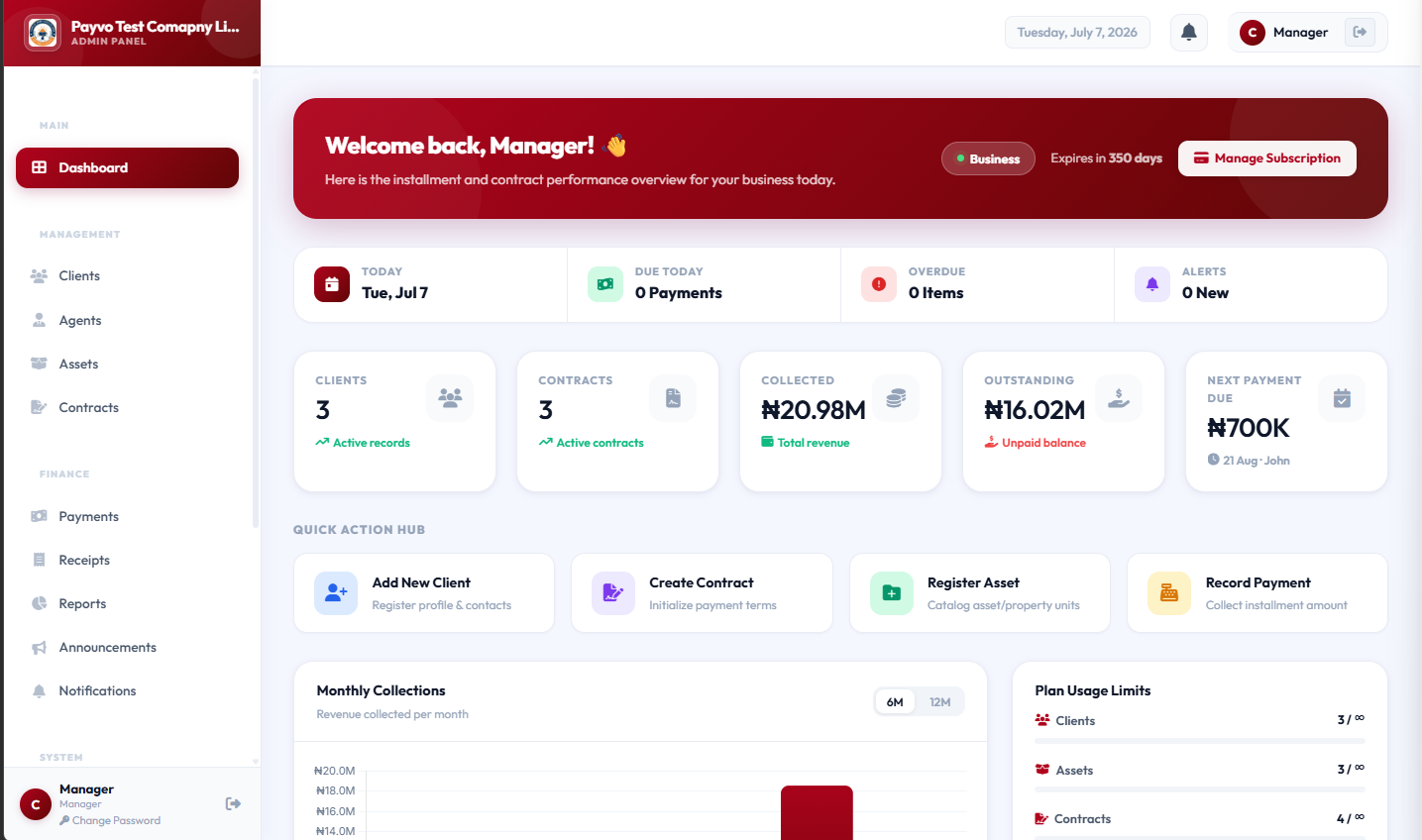Open the Record Payment quick action

pyautogui.click(x=1258, y=593)
